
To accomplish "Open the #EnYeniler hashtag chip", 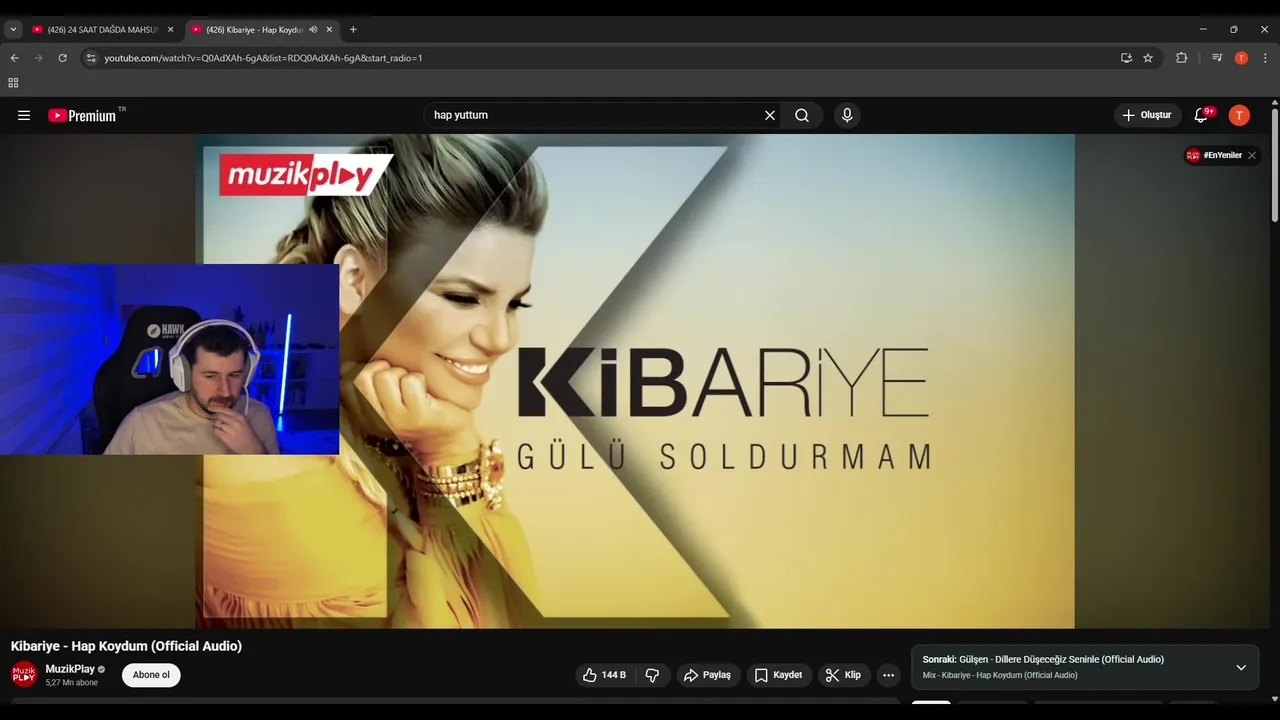I will (1214, 155).
